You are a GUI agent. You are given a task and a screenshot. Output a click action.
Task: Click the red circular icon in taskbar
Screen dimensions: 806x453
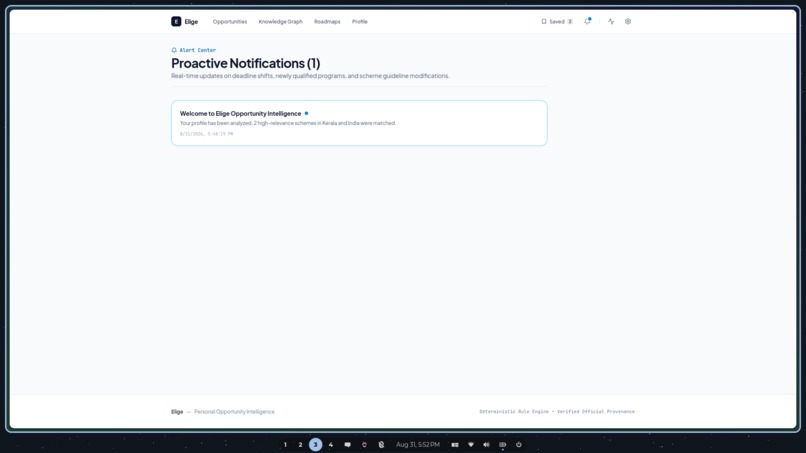click(x=364, y=445)
